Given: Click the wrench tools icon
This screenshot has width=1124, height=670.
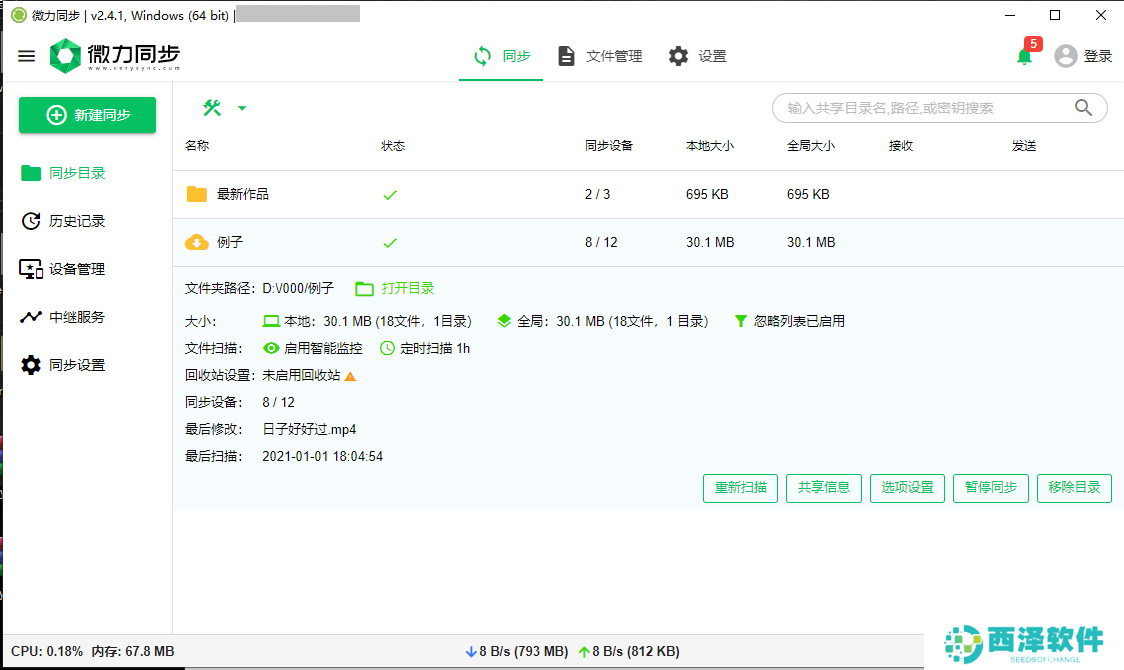Looking at the screenshot, I should click(212, 108).
